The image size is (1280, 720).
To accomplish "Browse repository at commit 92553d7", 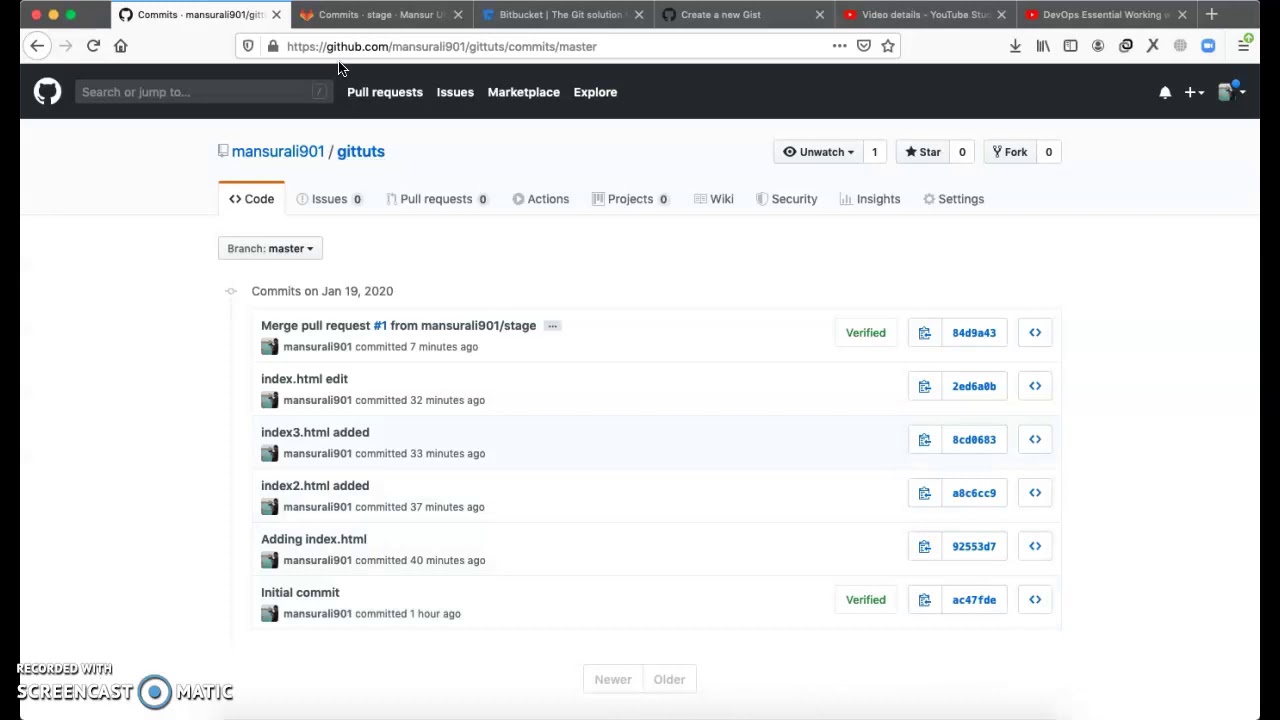I will click(1035, 546).
